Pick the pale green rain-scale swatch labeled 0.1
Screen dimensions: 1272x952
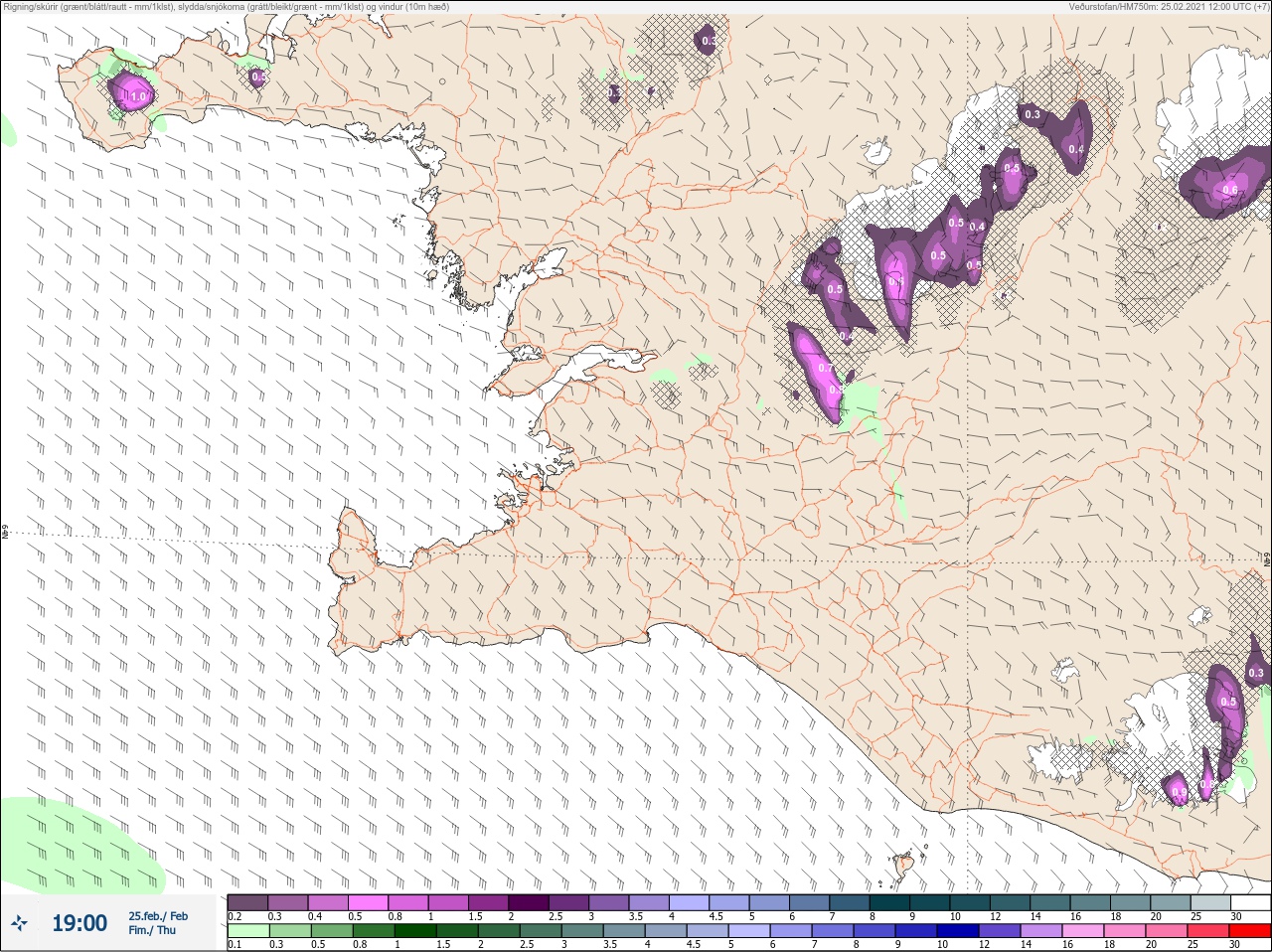tap(247, 931)
